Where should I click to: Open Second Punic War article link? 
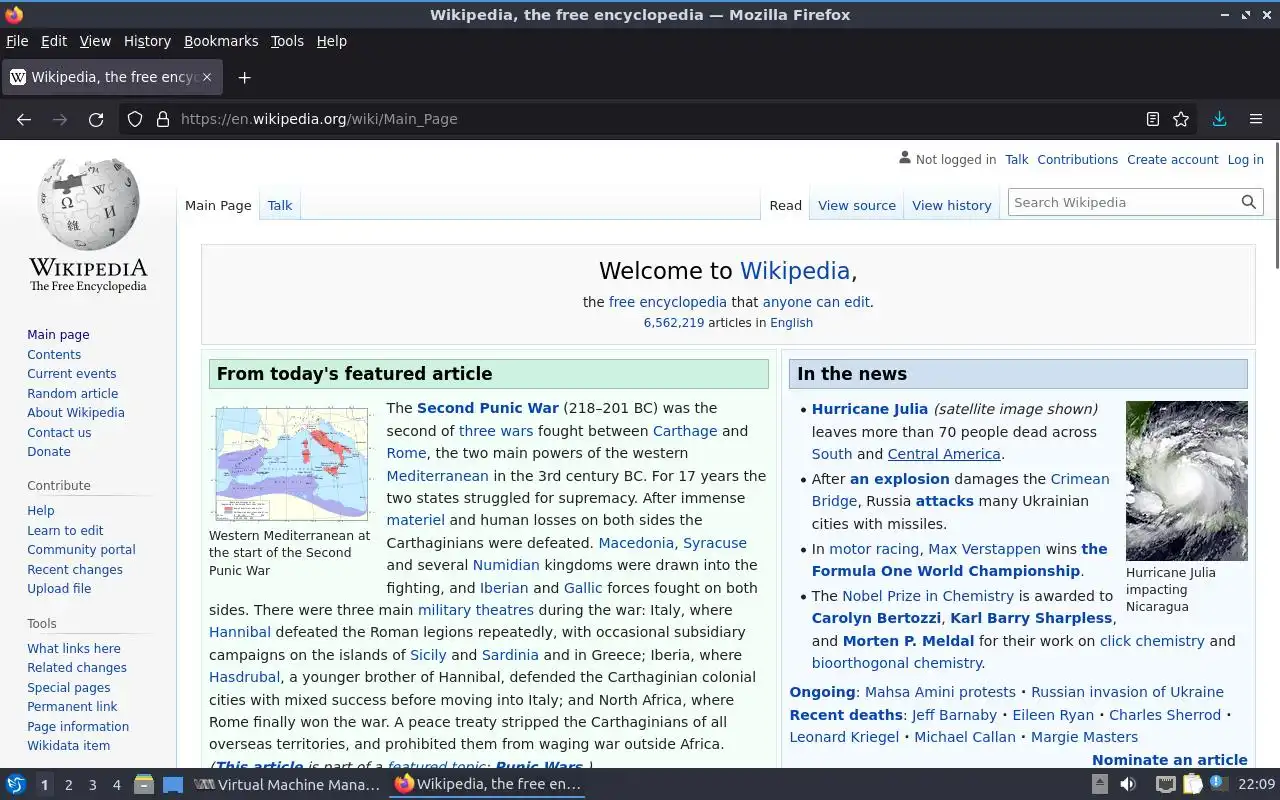pyautogui.click(x=488, y=408)
